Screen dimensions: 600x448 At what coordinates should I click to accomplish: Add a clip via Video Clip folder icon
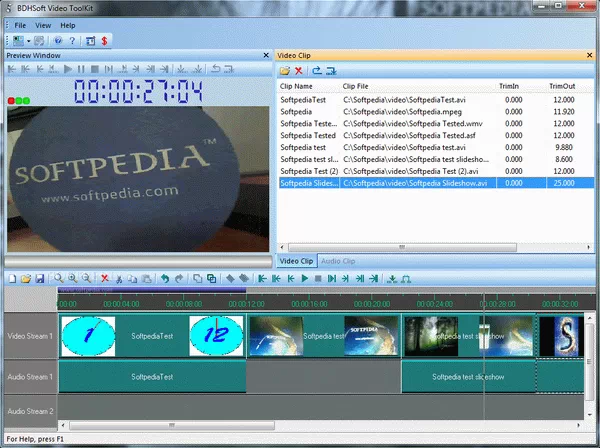pyautogui.click(x=285, y=71)
